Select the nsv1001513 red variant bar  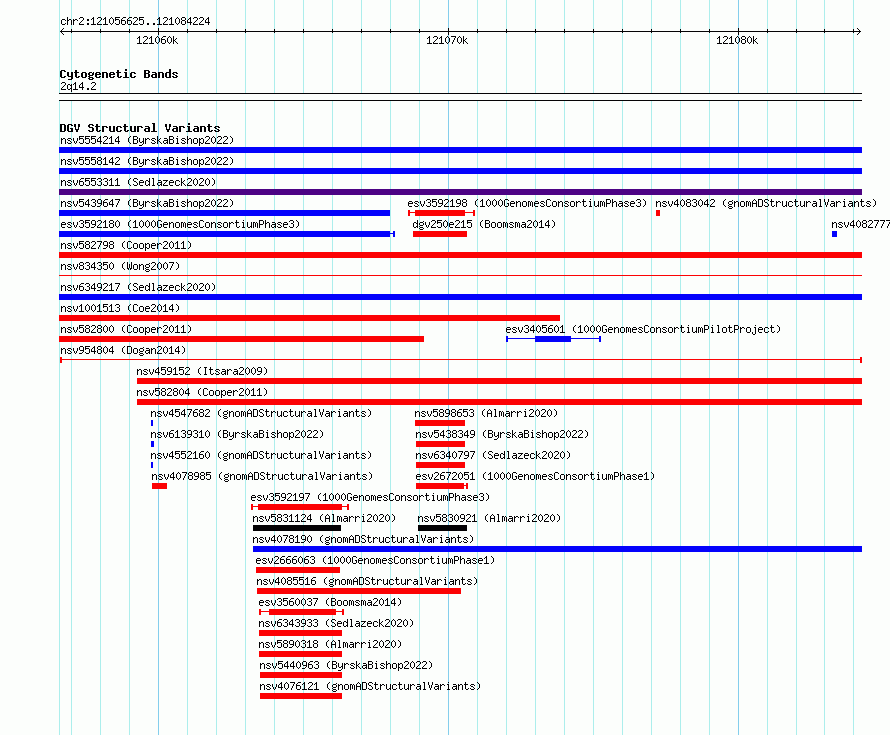(309, 318)
